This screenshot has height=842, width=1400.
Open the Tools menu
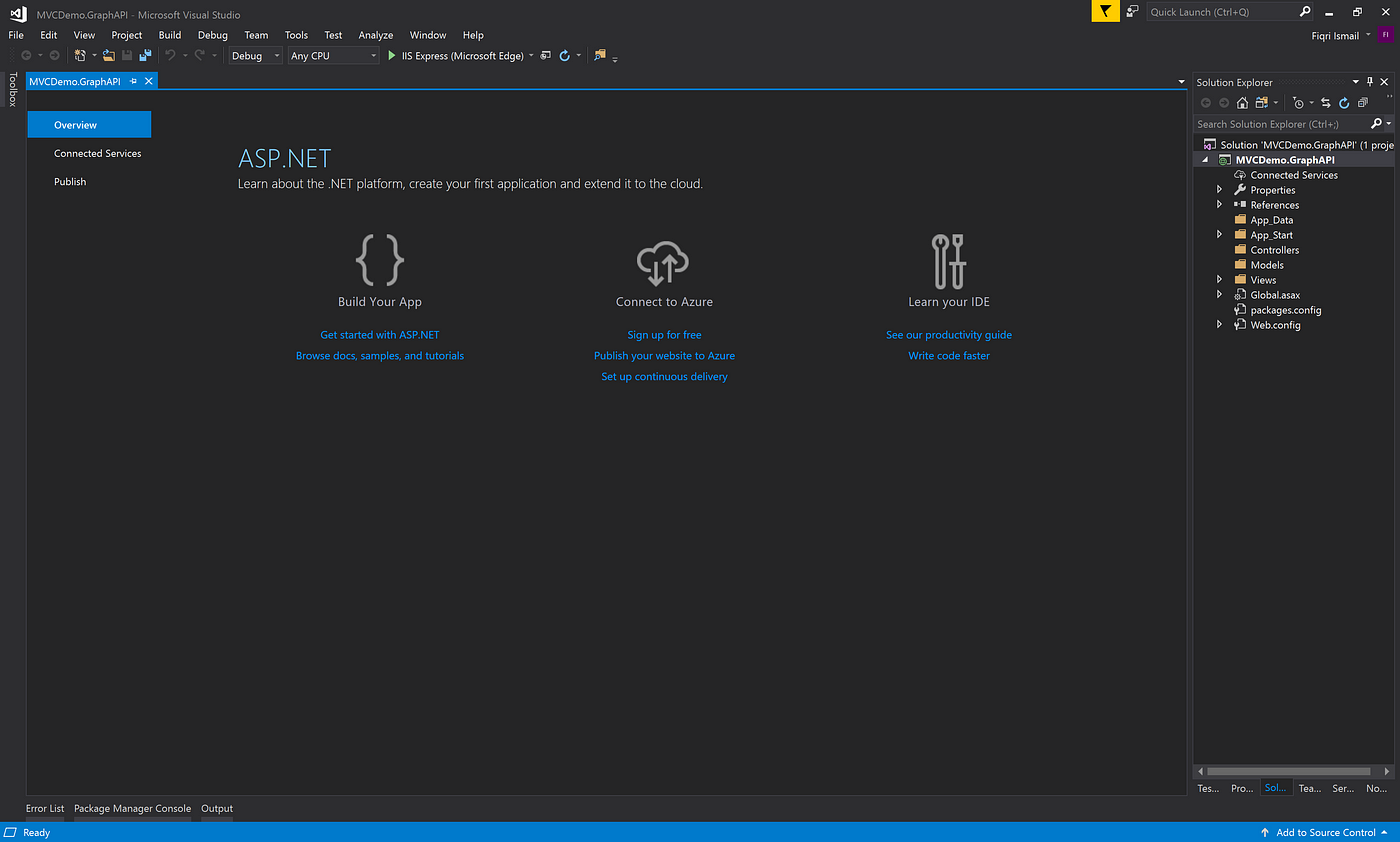click(x=296, y=35)
